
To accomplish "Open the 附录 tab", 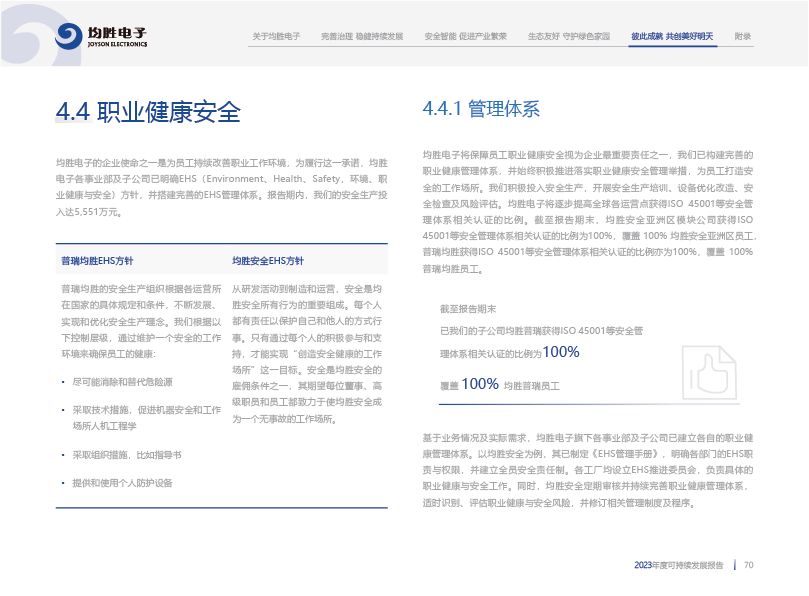I will [x=743, y=36].
